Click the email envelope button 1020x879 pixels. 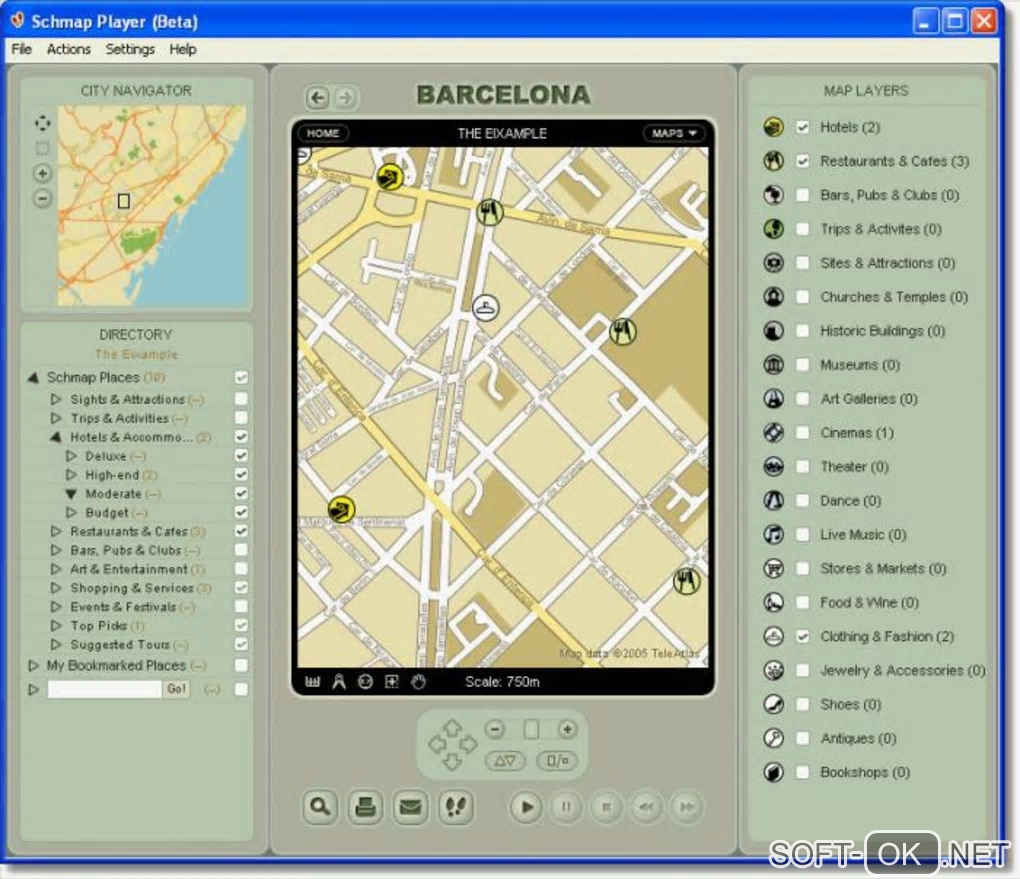[410, 807]
